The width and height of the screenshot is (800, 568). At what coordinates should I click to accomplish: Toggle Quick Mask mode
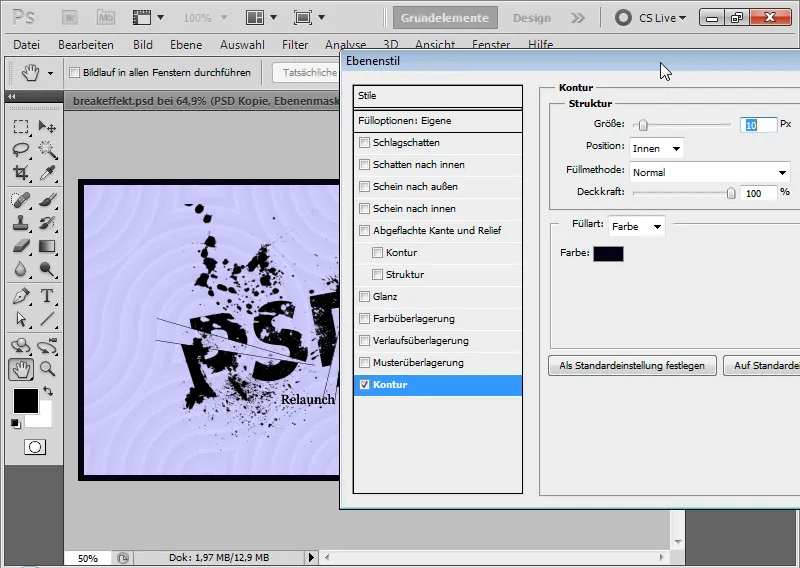coord(35,448)
